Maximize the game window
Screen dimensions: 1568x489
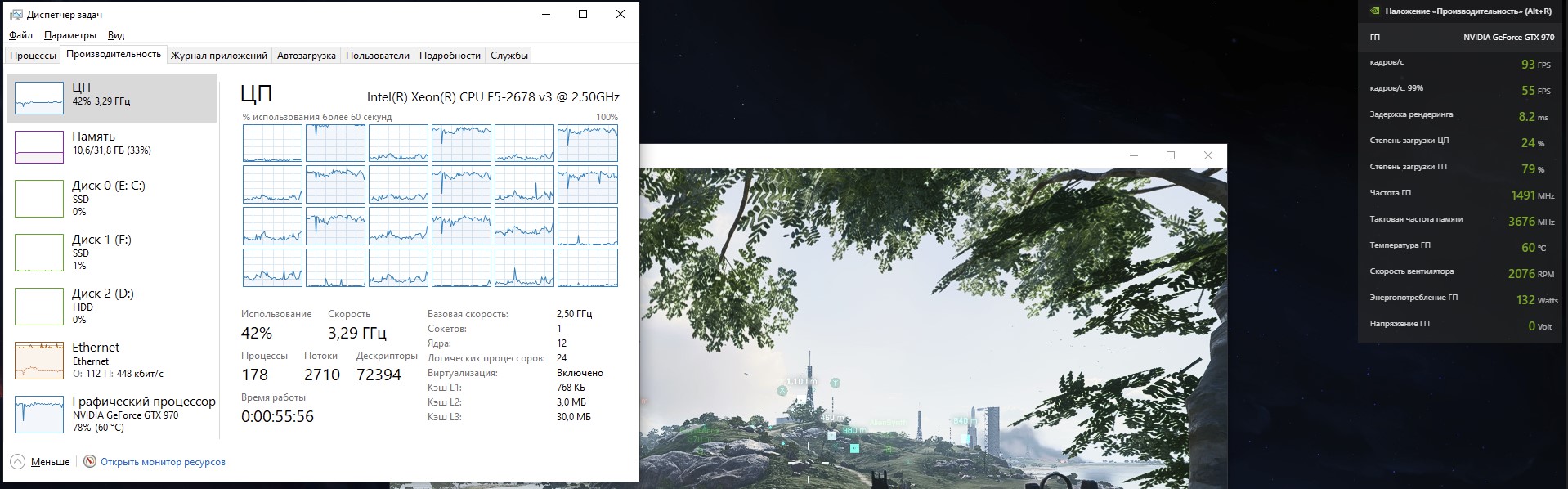(x=1171, y=155)
